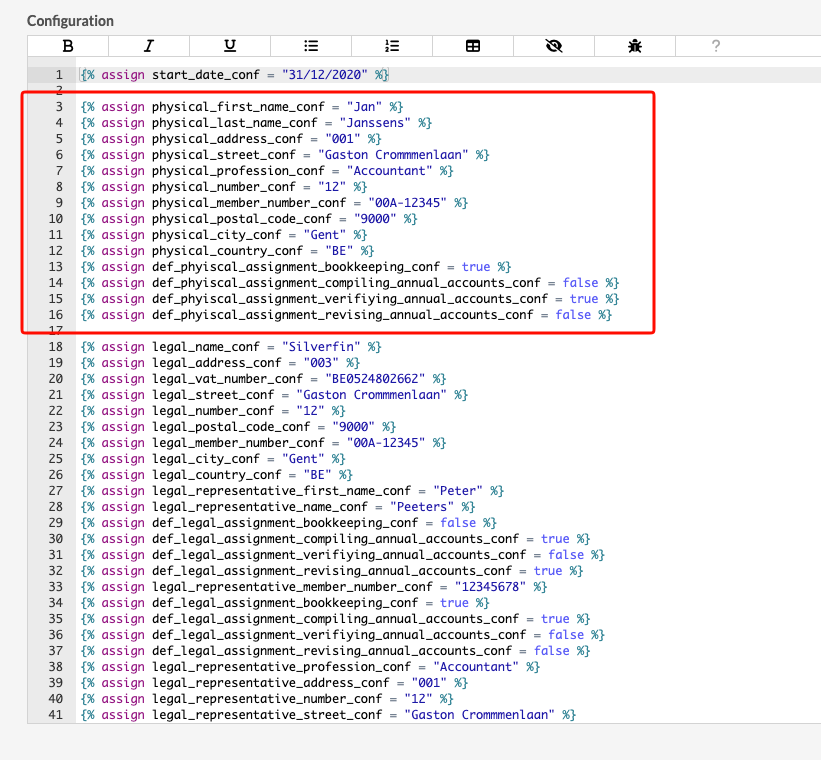The width and height of the screenshot is (821, 760).
Task: Insert a bulleted list
Action: [311, 46]
